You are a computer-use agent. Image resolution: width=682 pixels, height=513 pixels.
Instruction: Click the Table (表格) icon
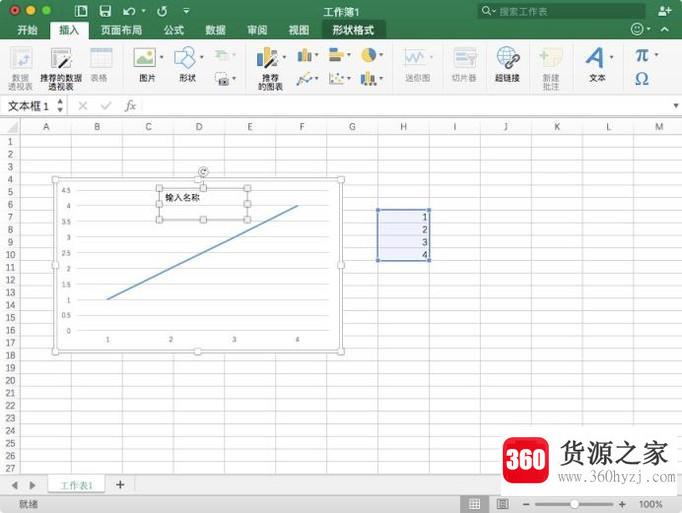point(101,58)
